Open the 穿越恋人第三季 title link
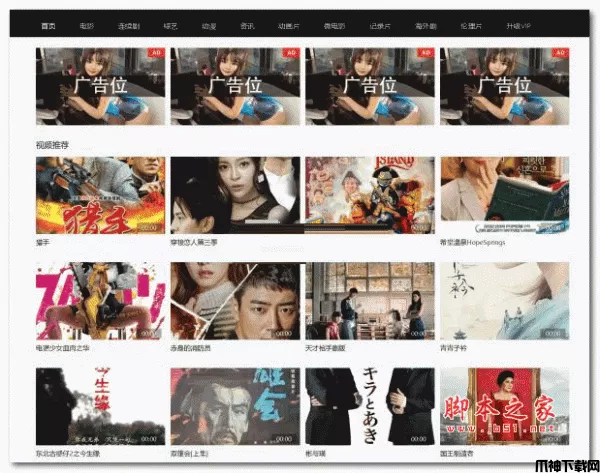 click(x=194, y=243)
